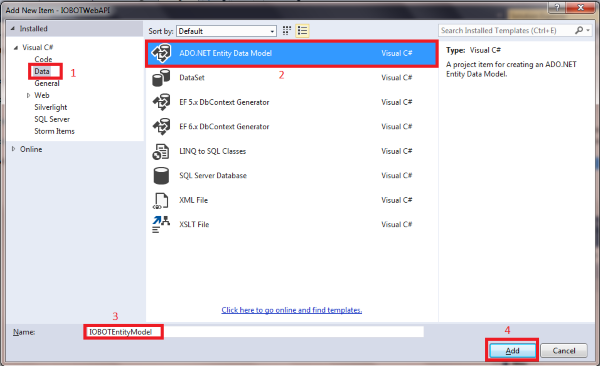
Task: Switch to medium icons grid view
Action: pyautogui.click(x=287, y=31)
